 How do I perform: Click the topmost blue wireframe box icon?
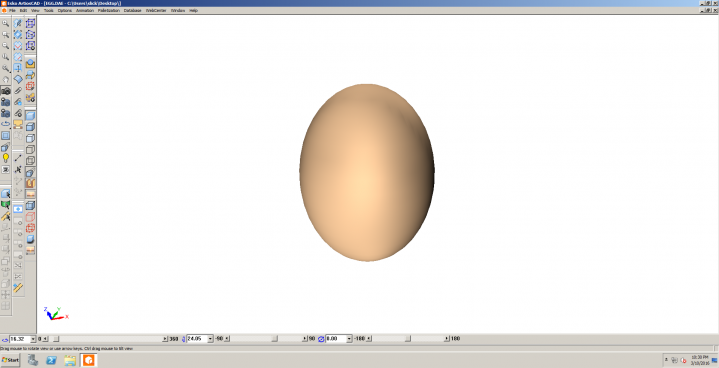[x=30, y=23]
